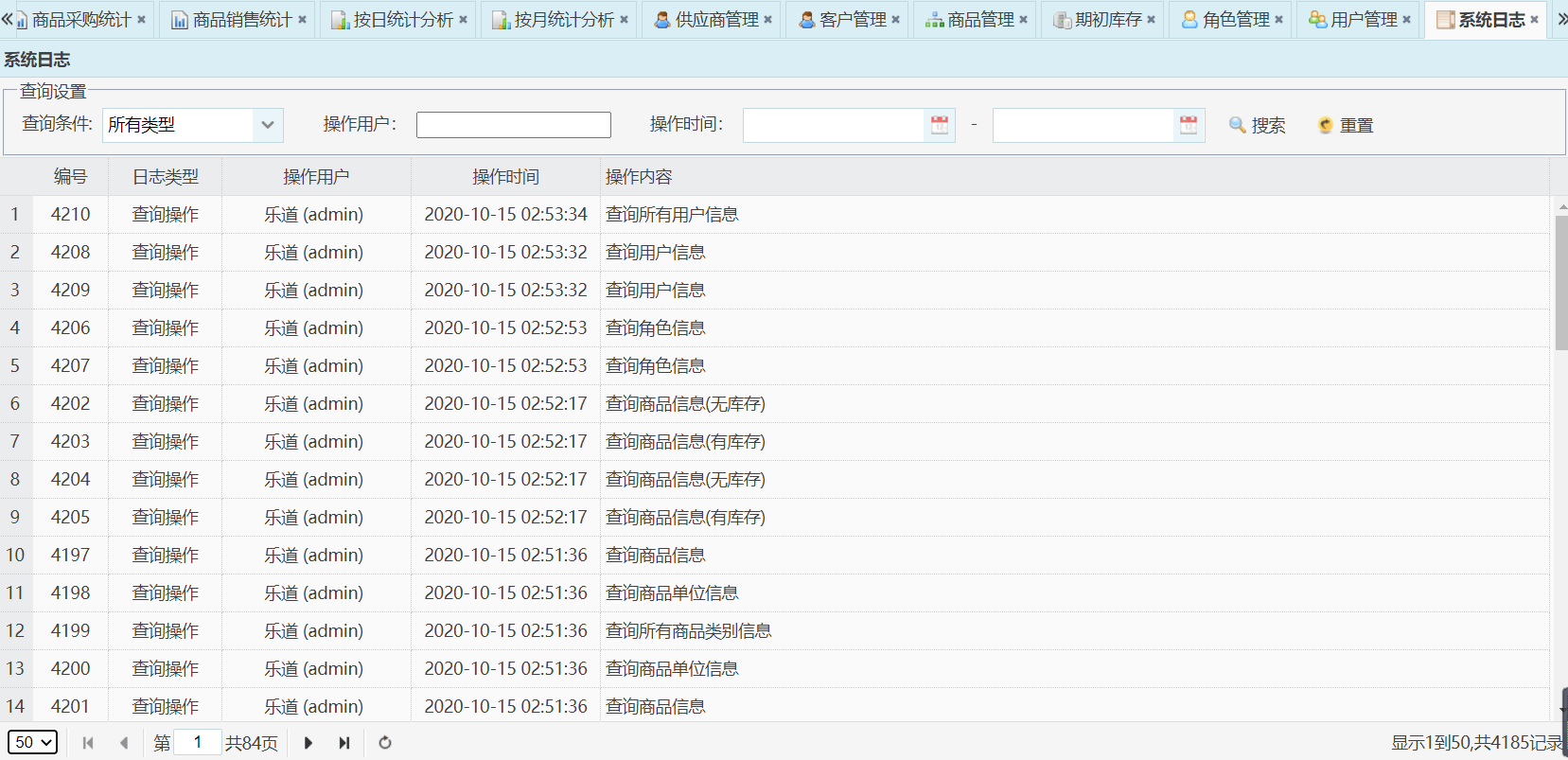Click the 操作用户 input field

coord(514,125)
